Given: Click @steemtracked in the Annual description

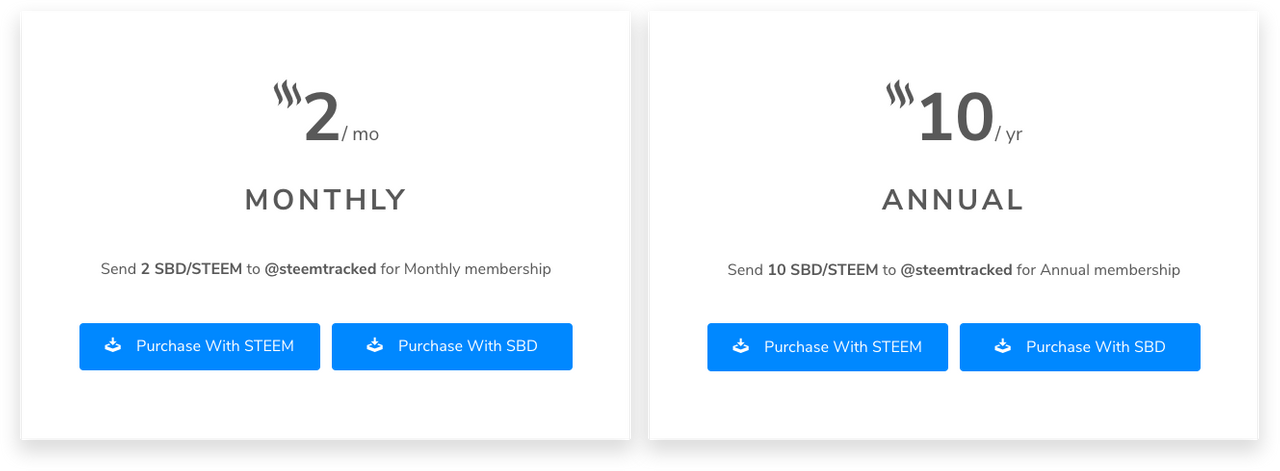Looking at the screenshot, I should point(956,270).
